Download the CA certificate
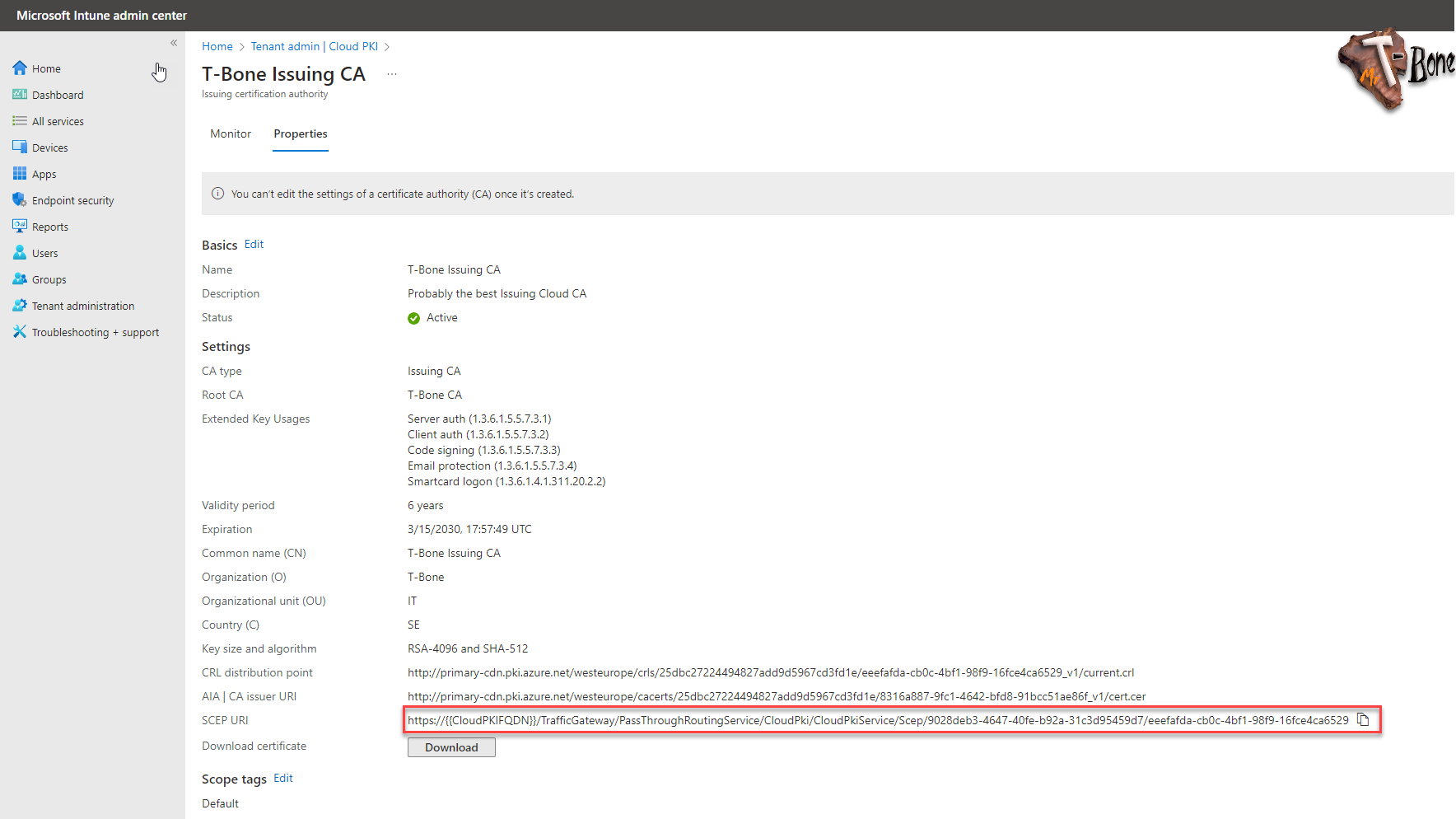 tap(451, 747)
